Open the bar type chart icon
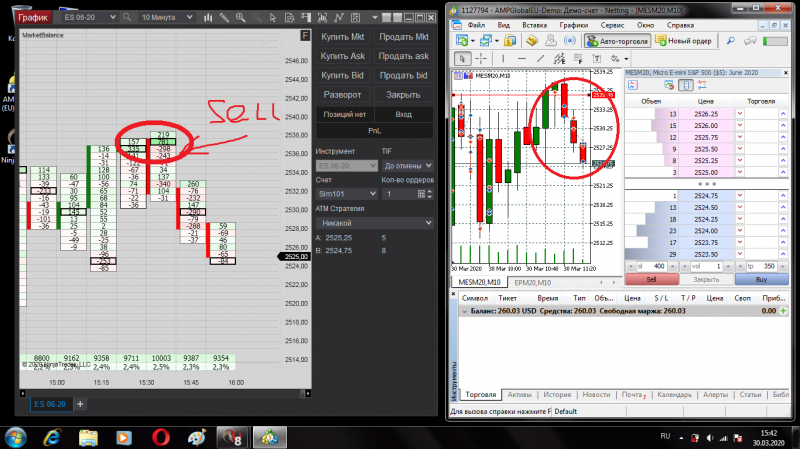The image size is (800, 449). click(x=208, y=17)
